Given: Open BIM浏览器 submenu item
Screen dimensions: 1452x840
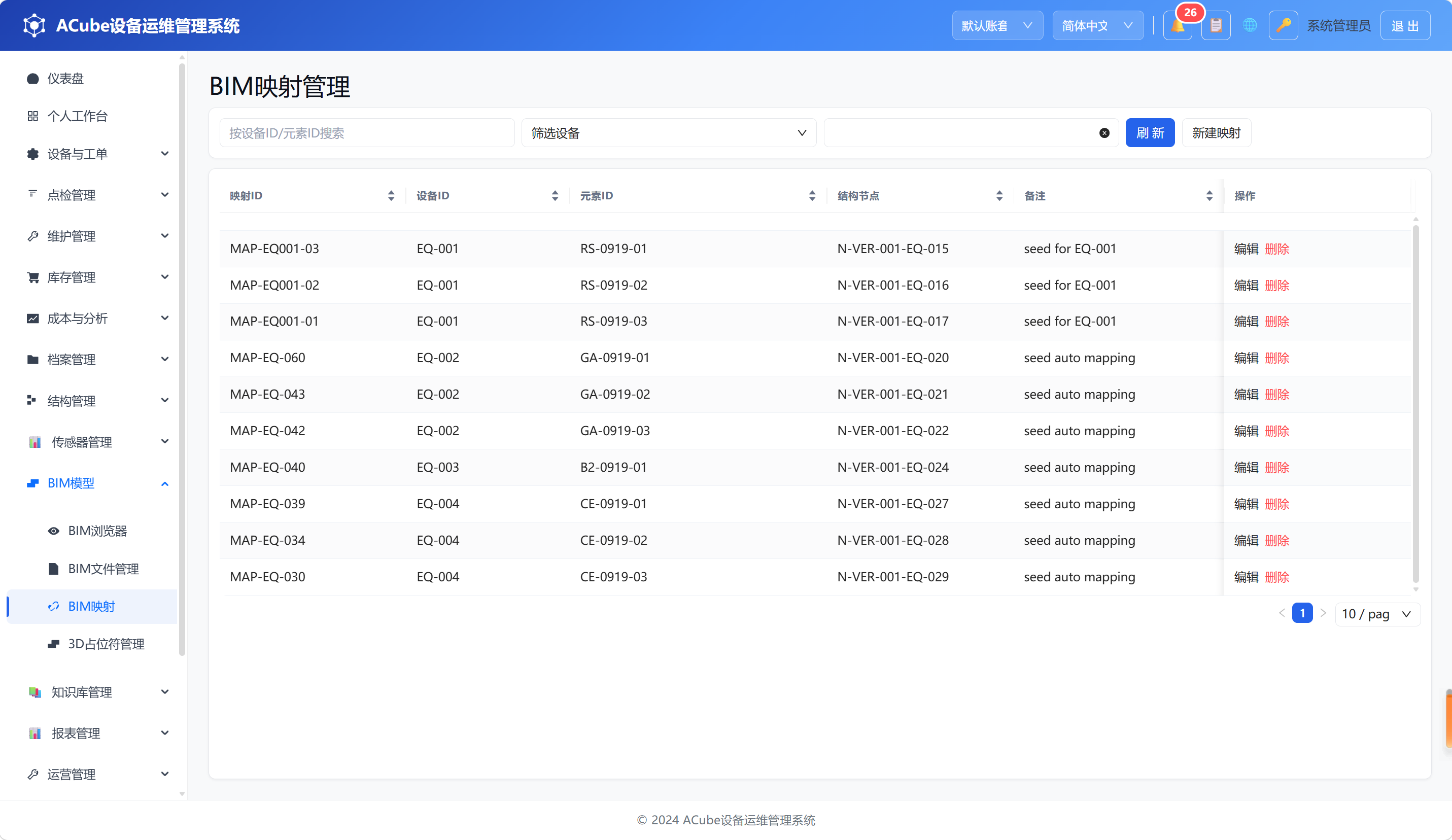Looking at the screenshot, I should [x=92, y=531].
